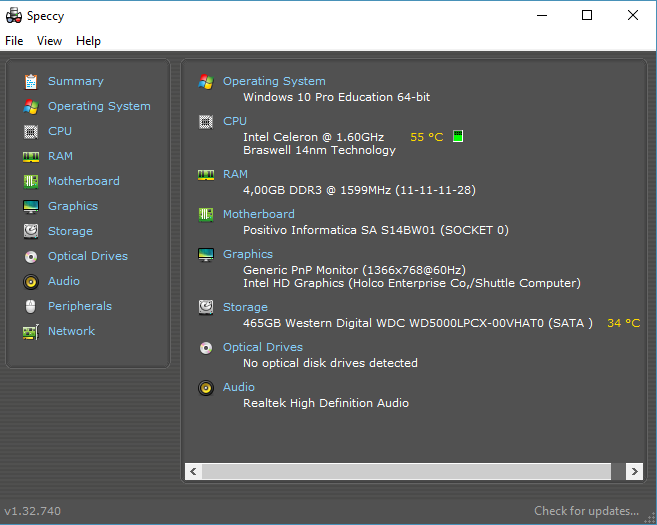Click the Network card icon in sidebar
Viewport: 657px width, 525px height.
31,332
